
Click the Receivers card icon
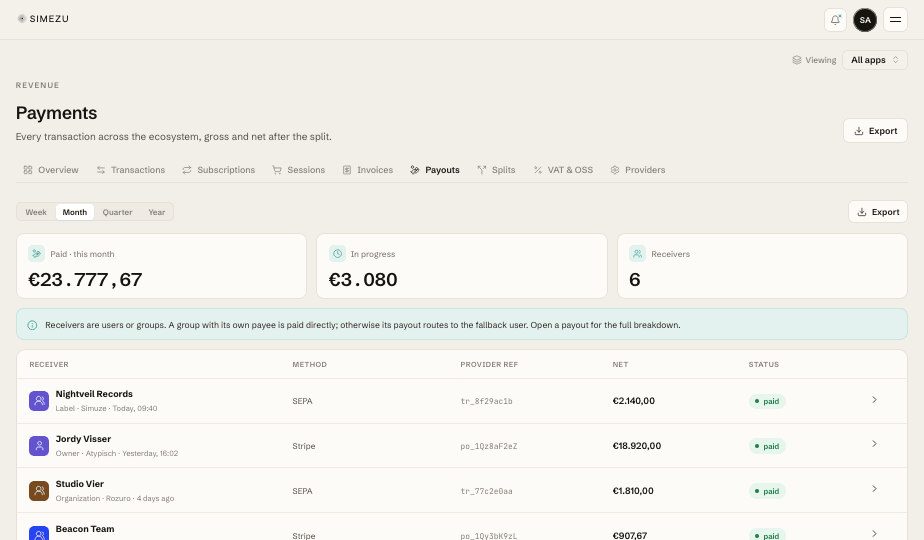click(638, 254)
